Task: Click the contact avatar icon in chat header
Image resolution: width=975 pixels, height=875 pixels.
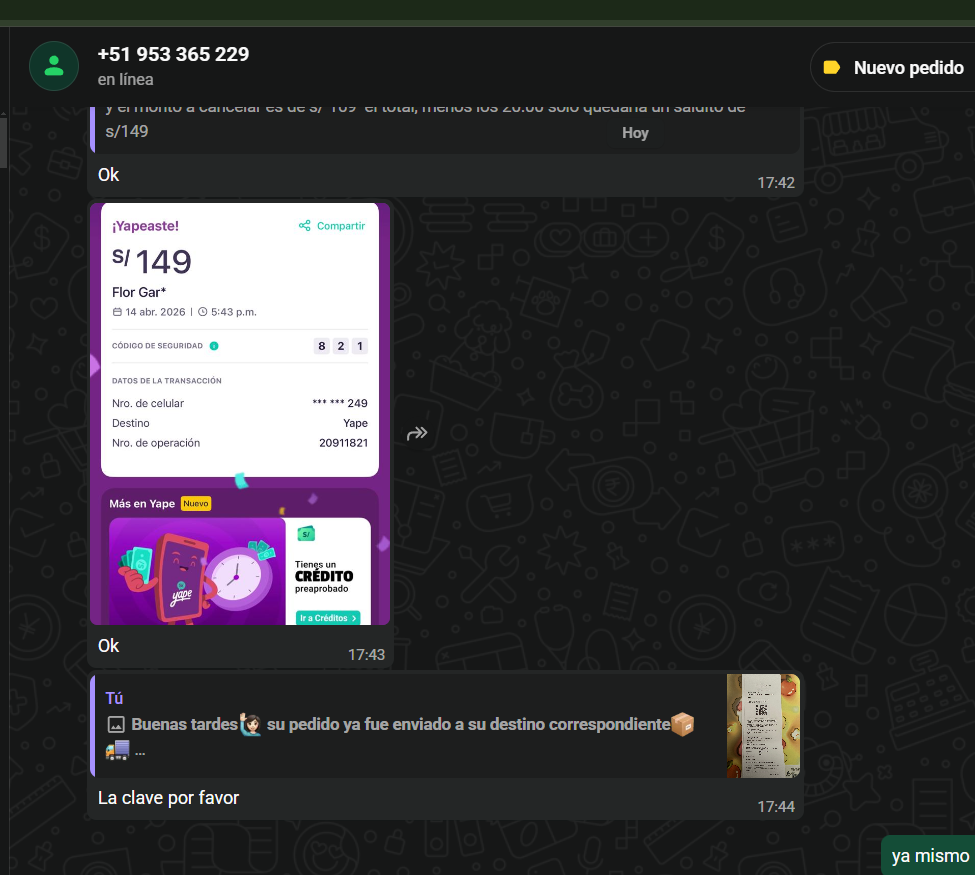Action: click(54, 66)
